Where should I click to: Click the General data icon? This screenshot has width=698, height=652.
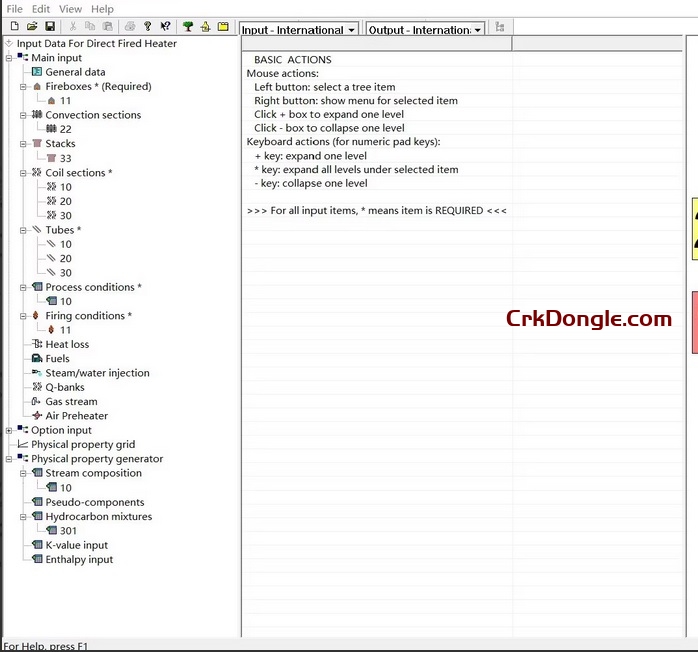(37, 72)
